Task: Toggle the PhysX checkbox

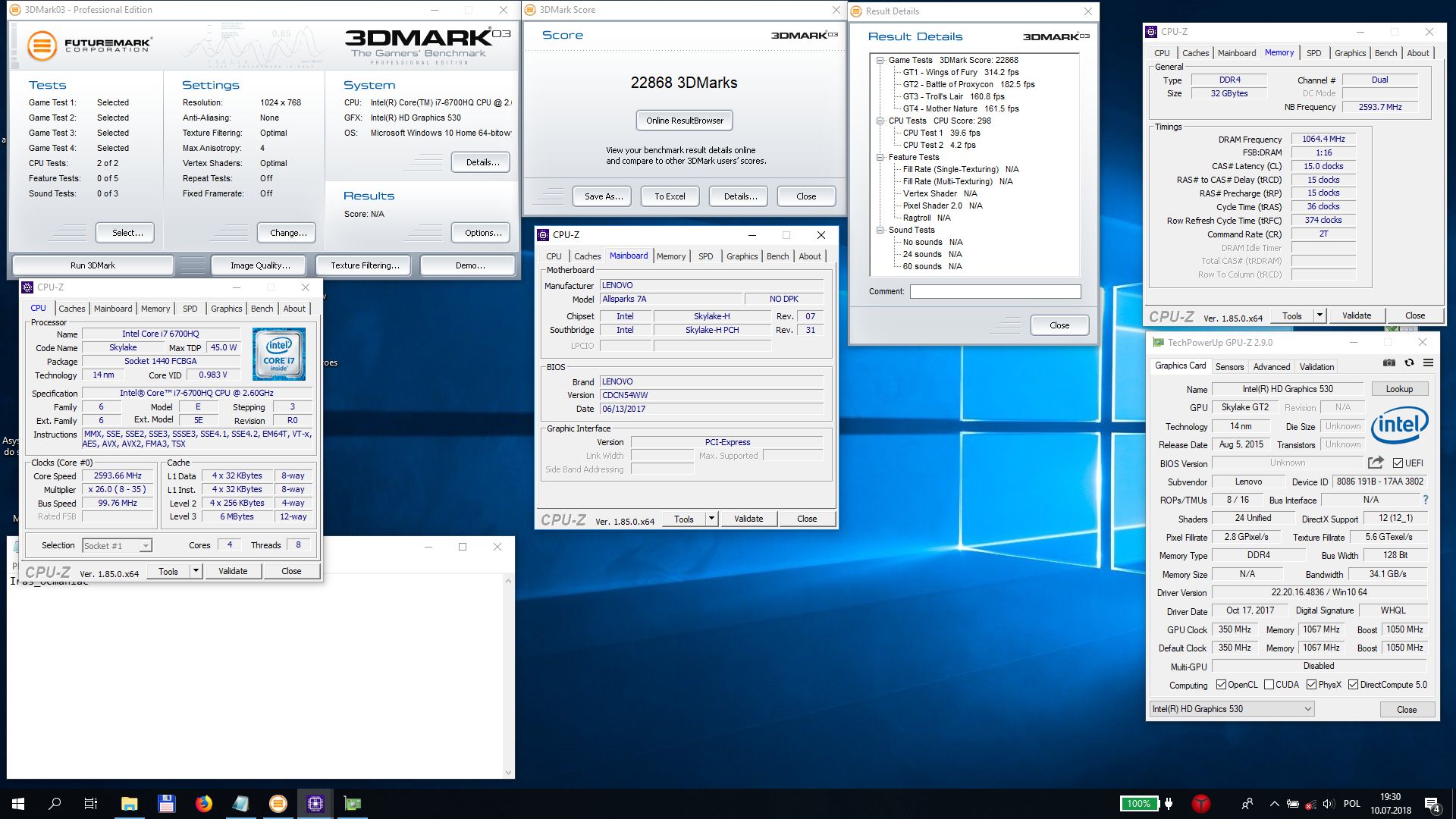Action: pos(1311,685)
